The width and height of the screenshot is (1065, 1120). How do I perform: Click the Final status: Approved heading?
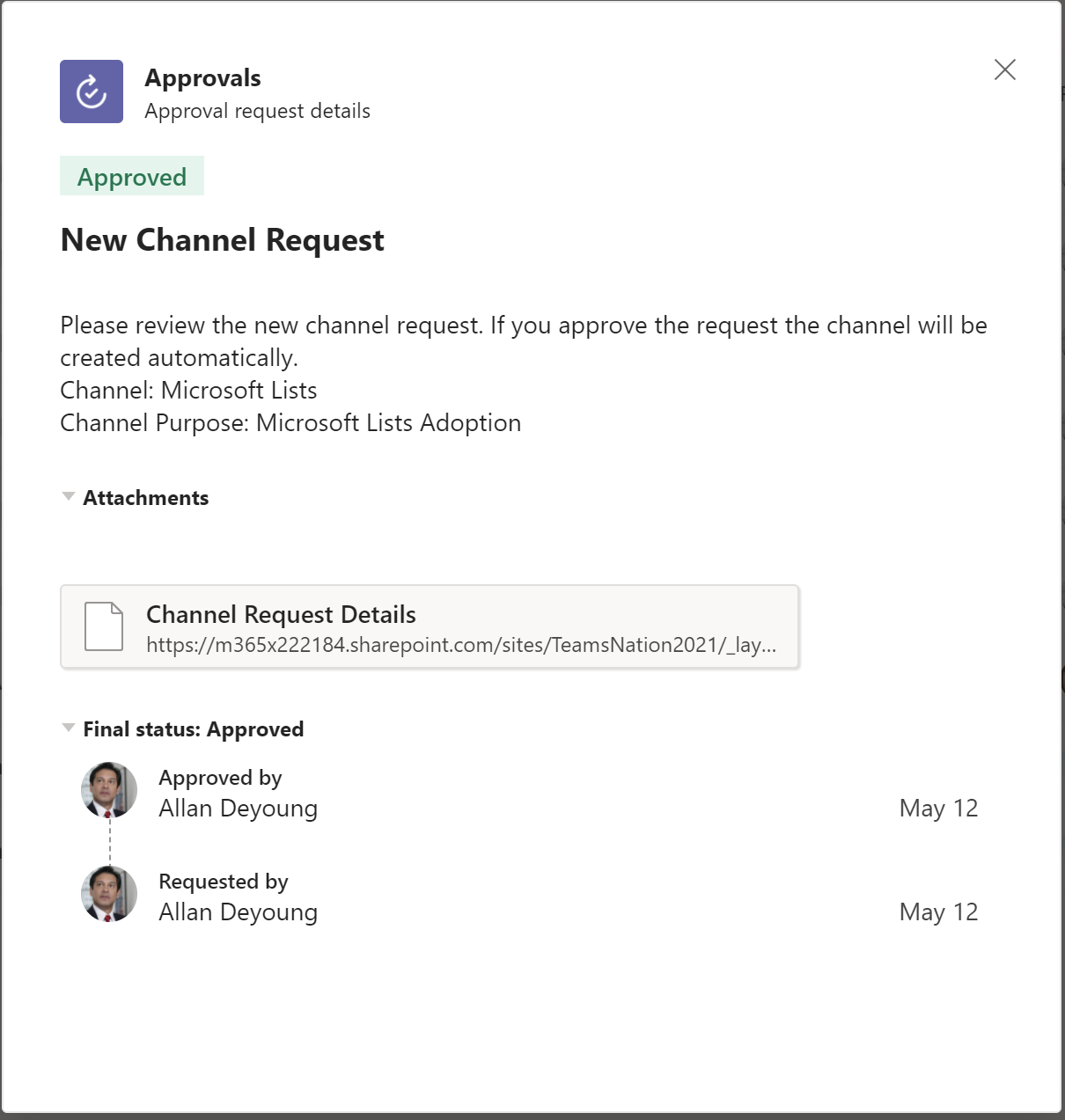coord(194,729)
